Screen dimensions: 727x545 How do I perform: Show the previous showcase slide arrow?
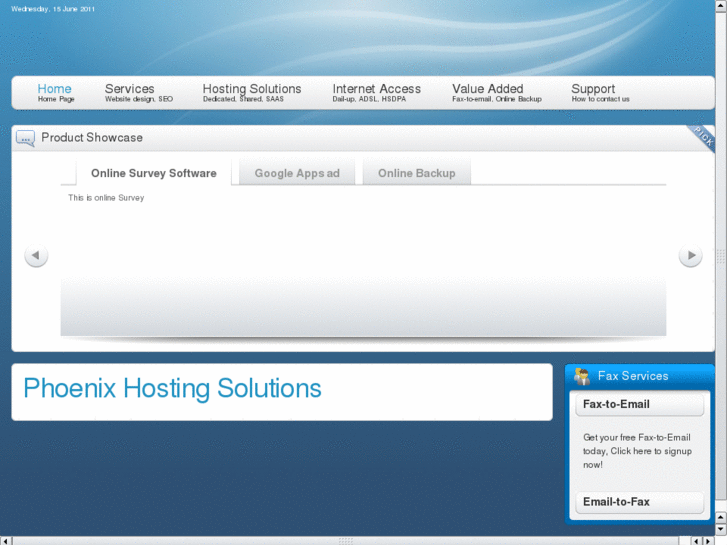[36, 256]
